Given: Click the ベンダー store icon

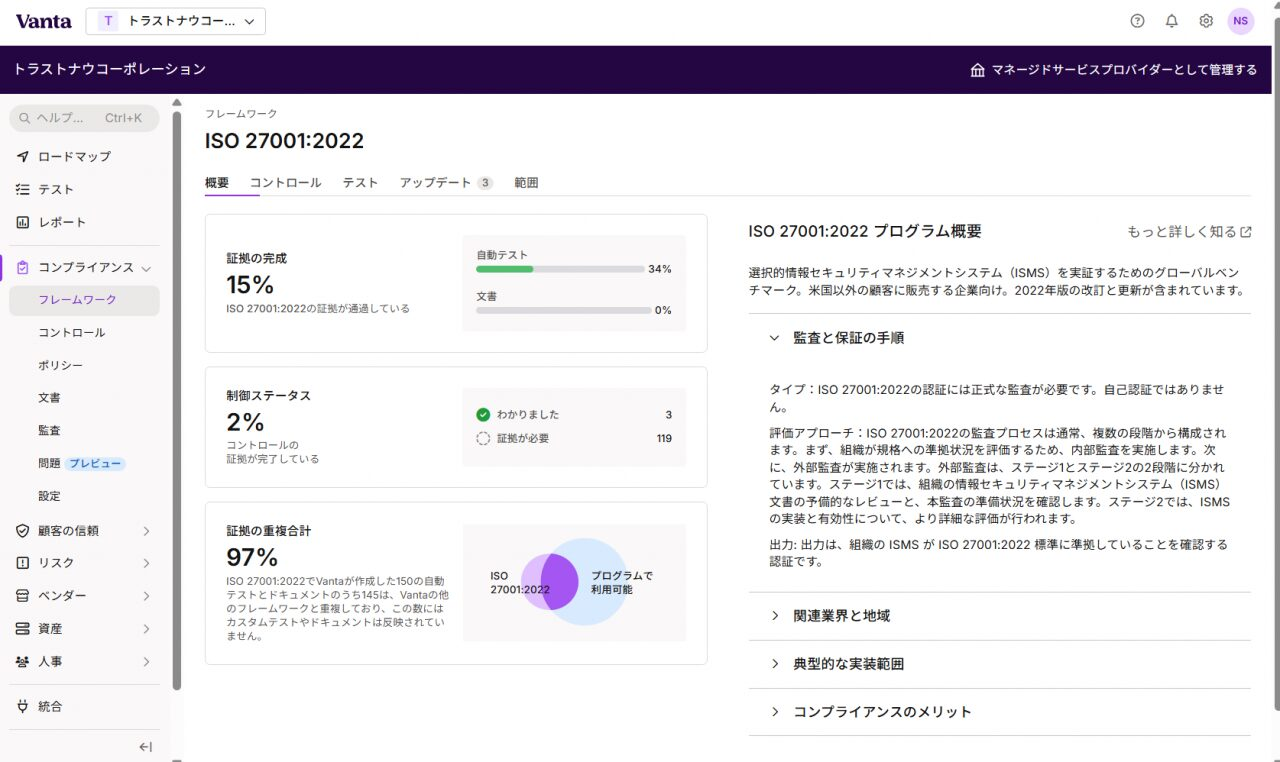Looking at the screenshot, I should coord(23,596).
